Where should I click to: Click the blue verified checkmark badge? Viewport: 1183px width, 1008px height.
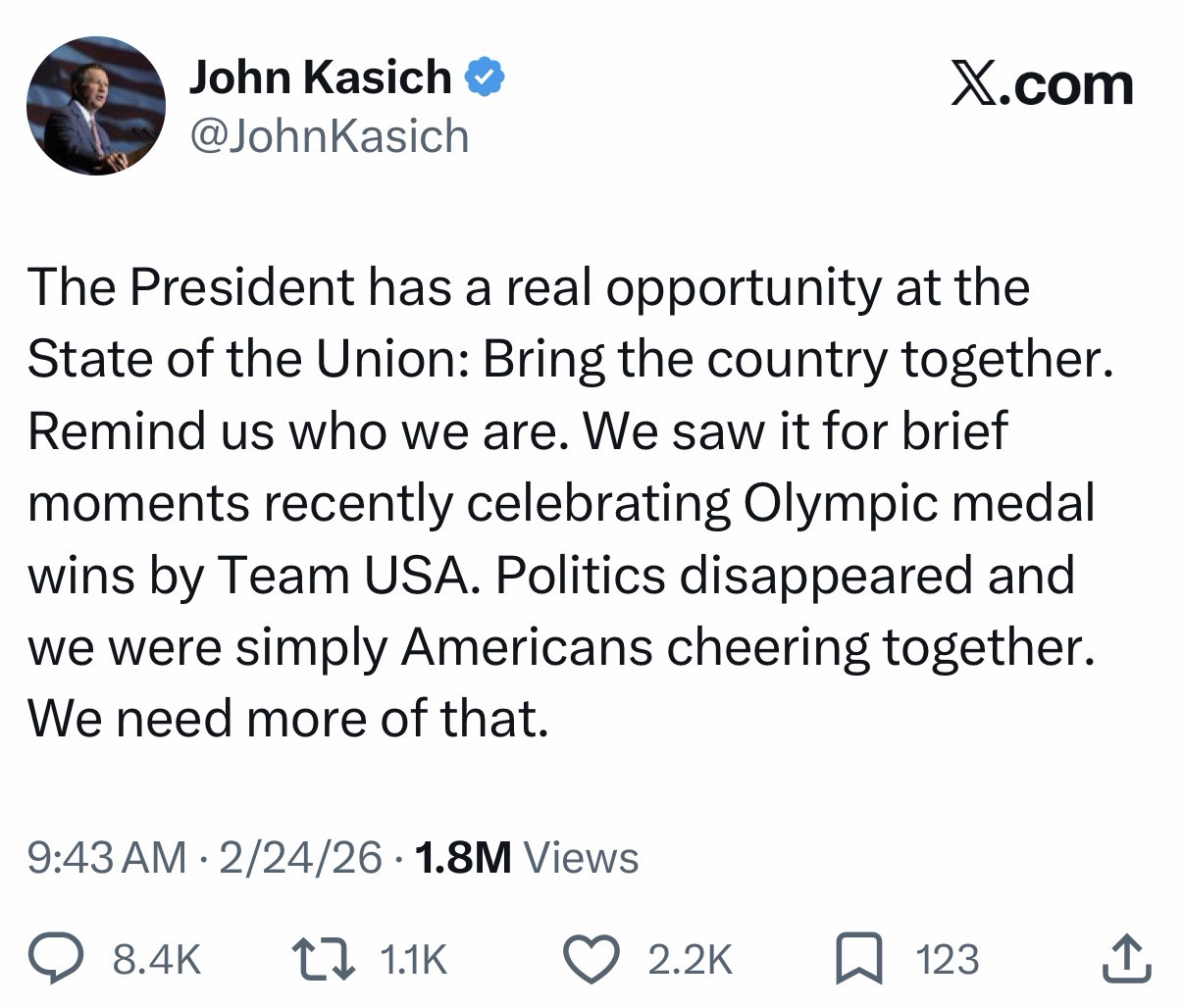click(483, 77)
